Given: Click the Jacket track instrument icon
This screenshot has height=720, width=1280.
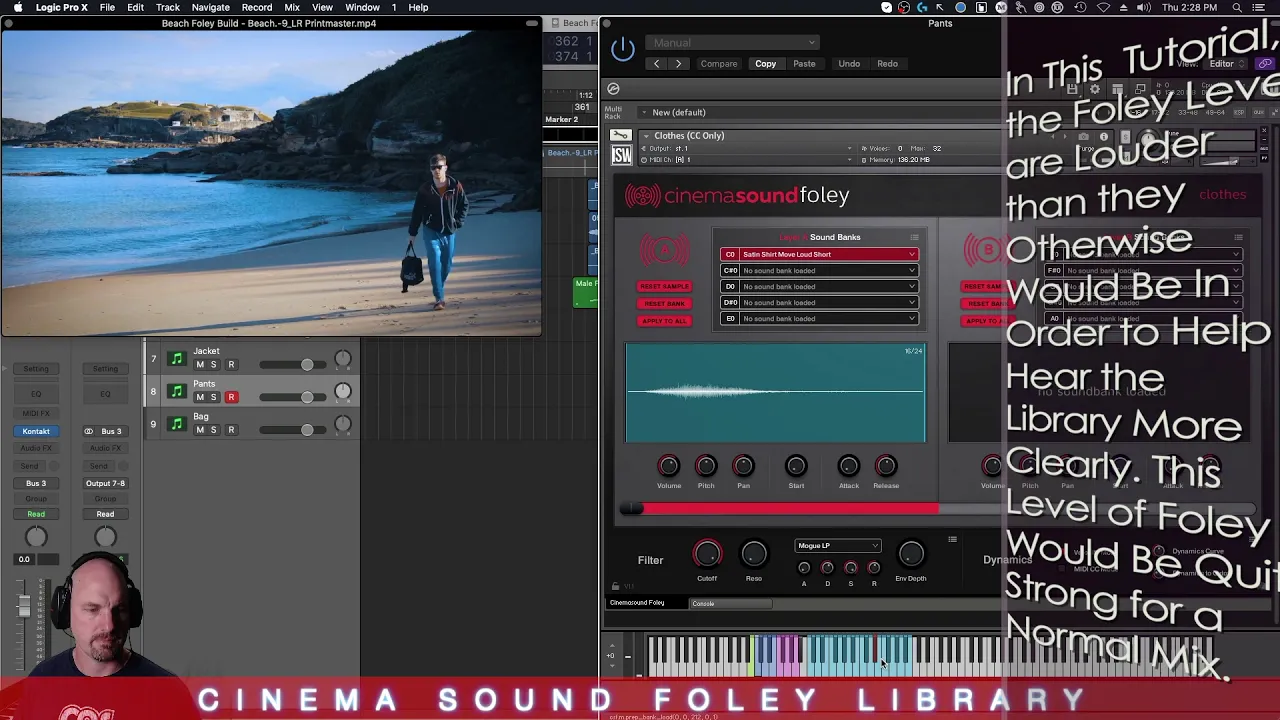Looking at the screenshot, I should pos(177,358).
